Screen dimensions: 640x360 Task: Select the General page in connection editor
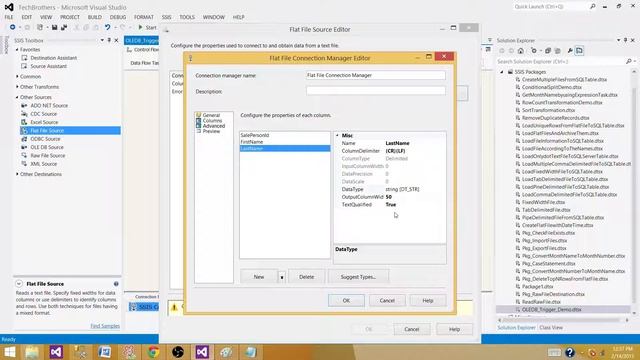click(211, 115)
